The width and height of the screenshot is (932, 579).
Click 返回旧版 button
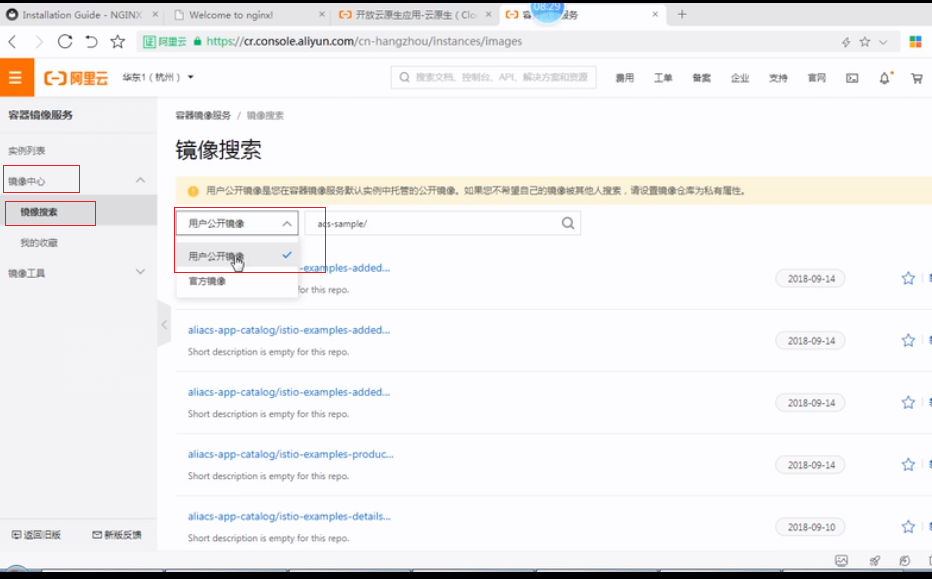pos(37,535)
